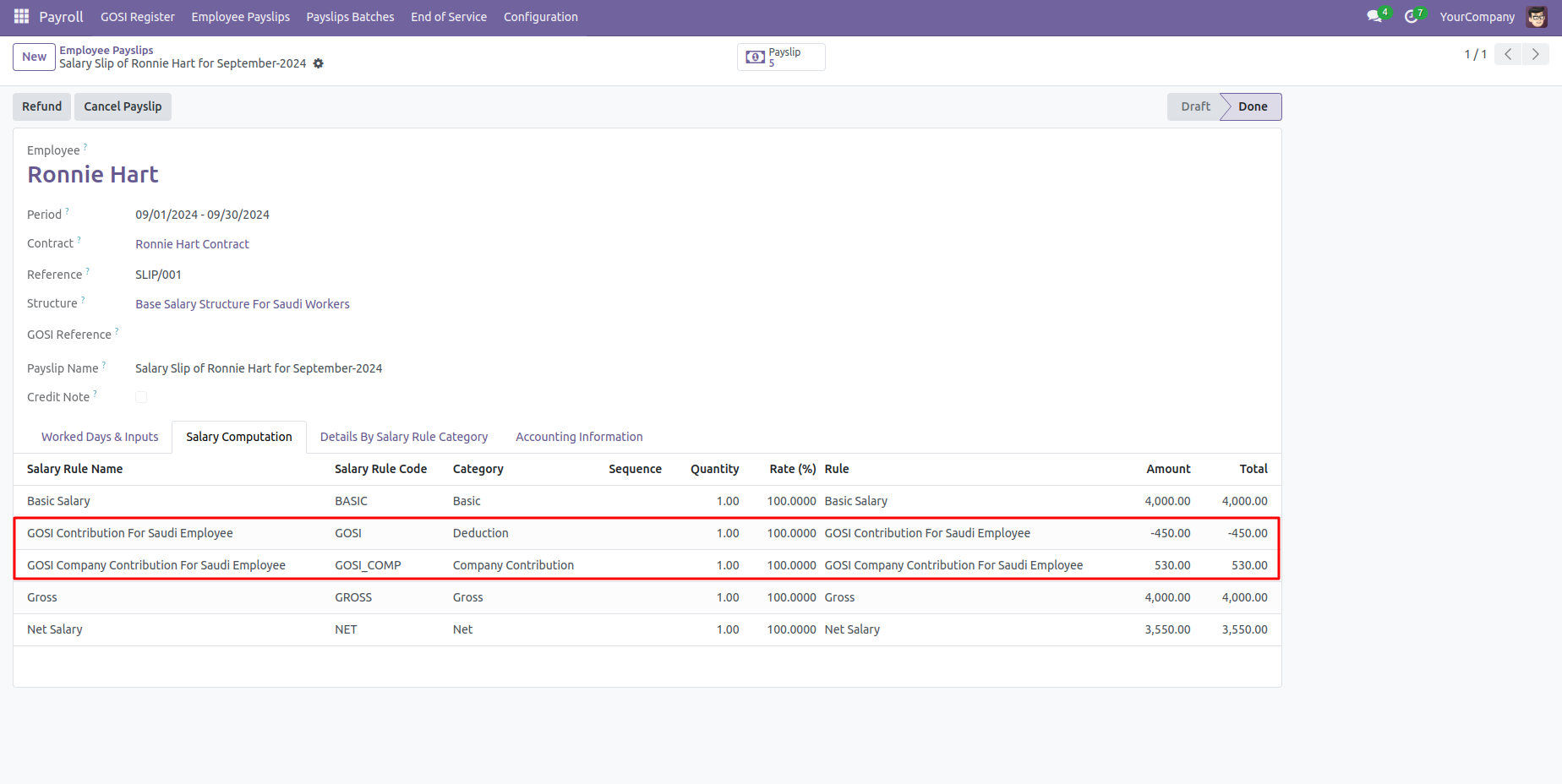This screenshot has height=784, width=1562.
Task: Open the YourCompany switcher
Action: click(1477, 17)
